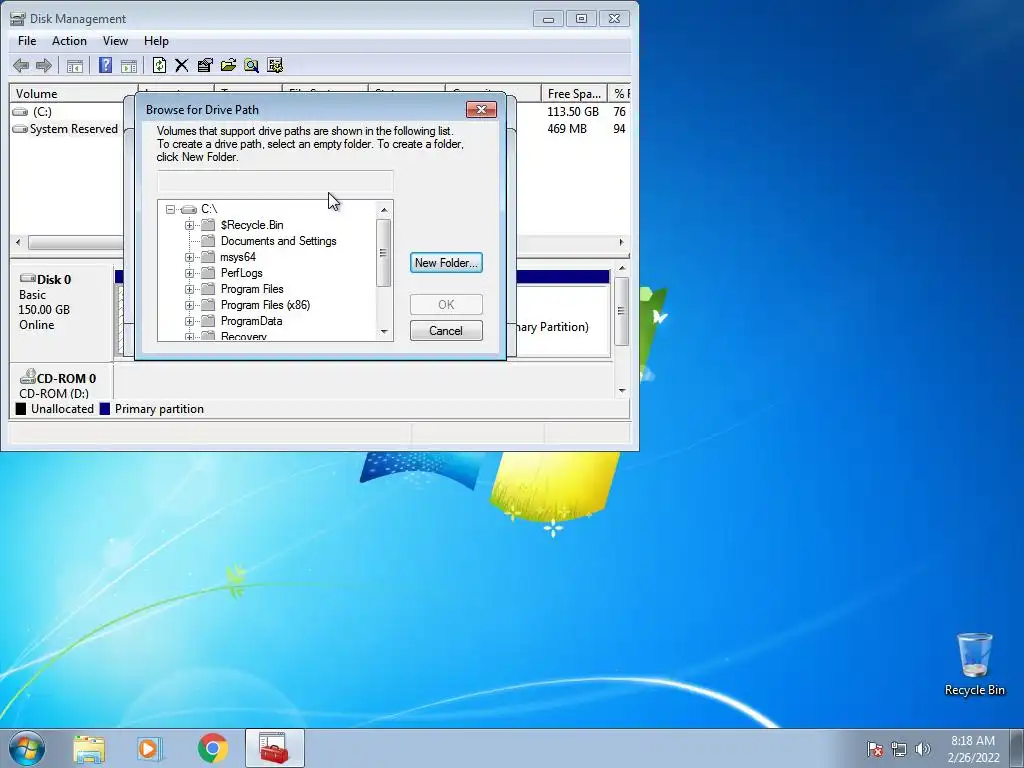Cancel the Browse for Drive Path dialog
Viewport: 1024px width, 768px height.
click(x=446, y=330)
